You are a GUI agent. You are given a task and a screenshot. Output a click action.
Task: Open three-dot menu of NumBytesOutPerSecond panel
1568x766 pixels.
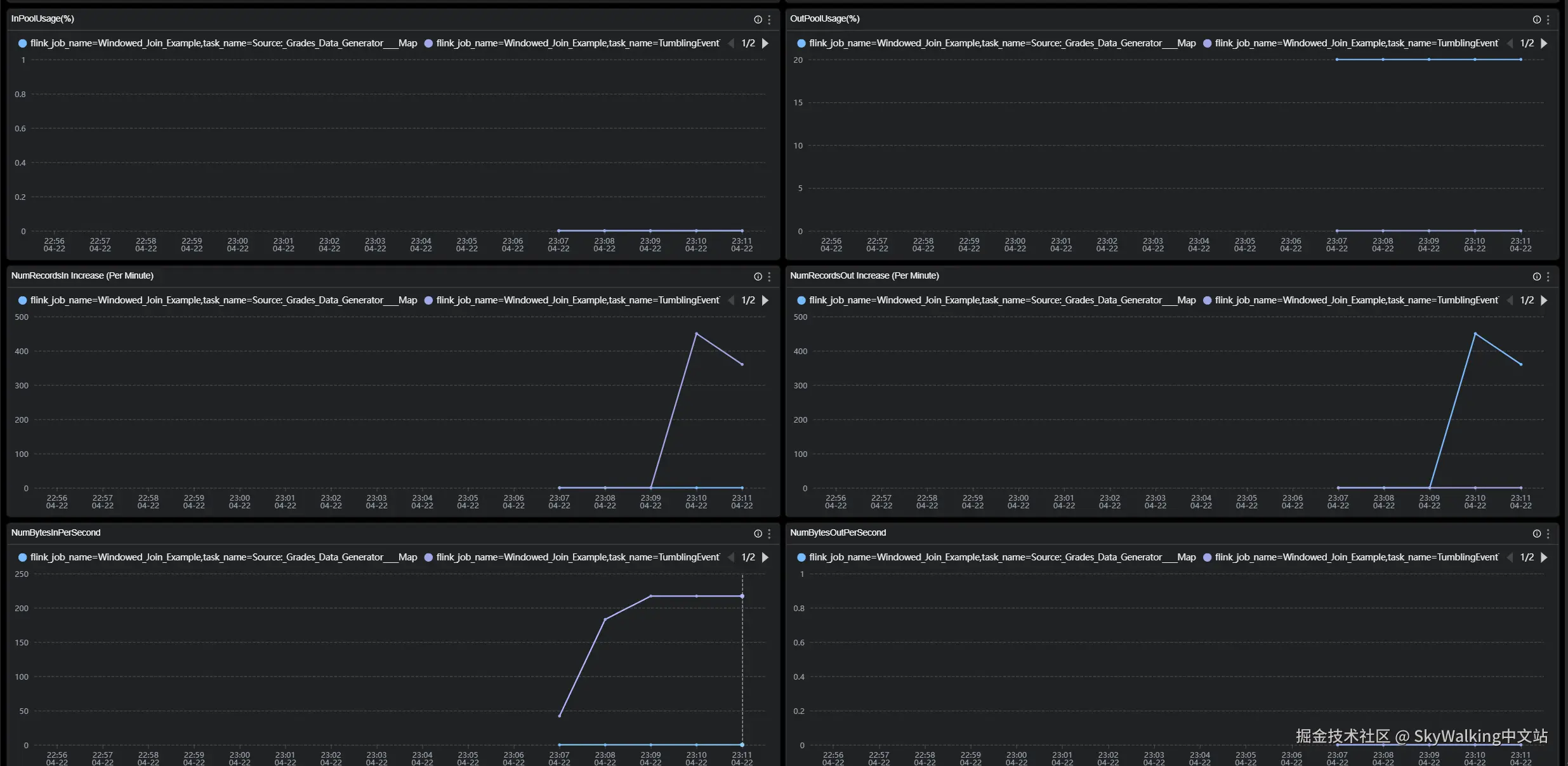(x=1548, y=534)
